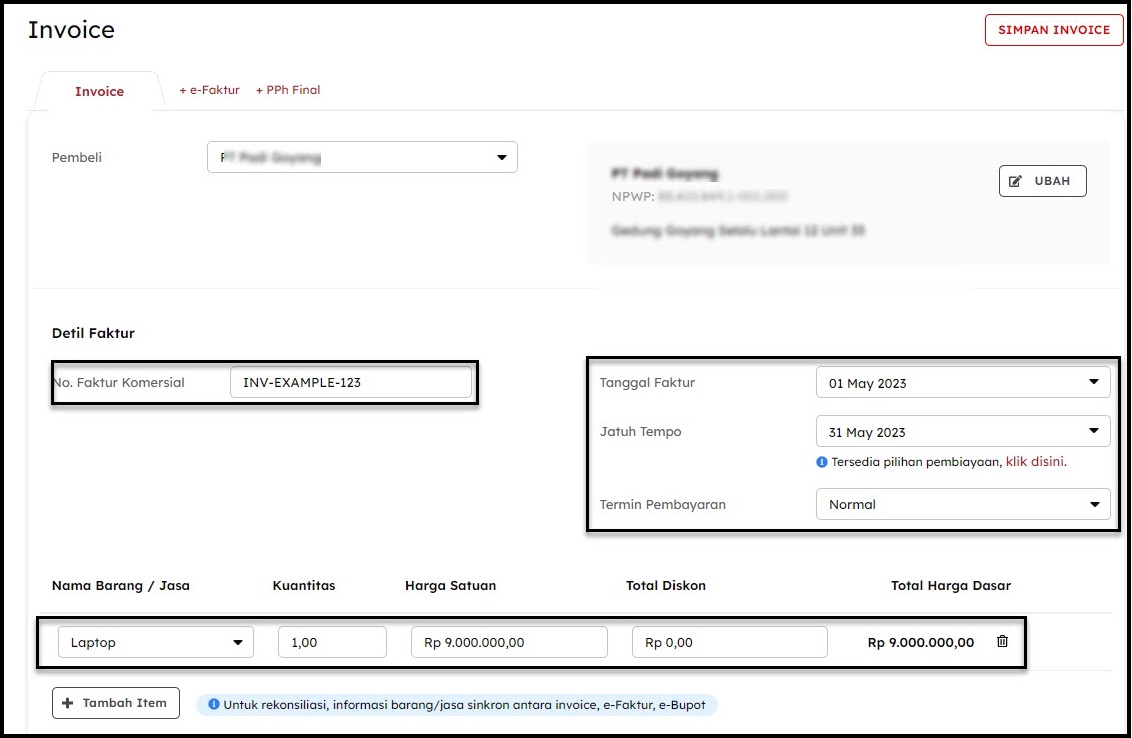Click the edit pencil icon in UBAH
Image resolution: width=1132 pixels, height=738 pixels.
(1016, 181)
